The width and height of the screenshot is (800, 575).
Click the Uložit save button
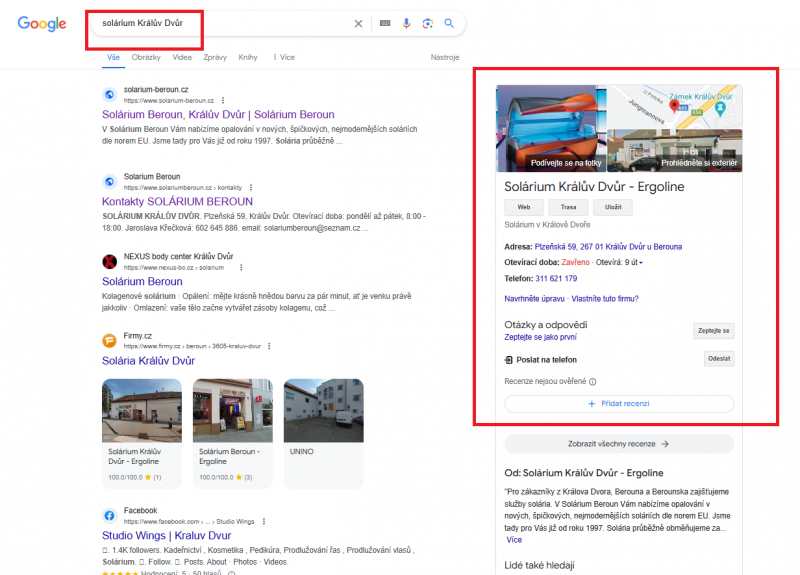(613, 207)
